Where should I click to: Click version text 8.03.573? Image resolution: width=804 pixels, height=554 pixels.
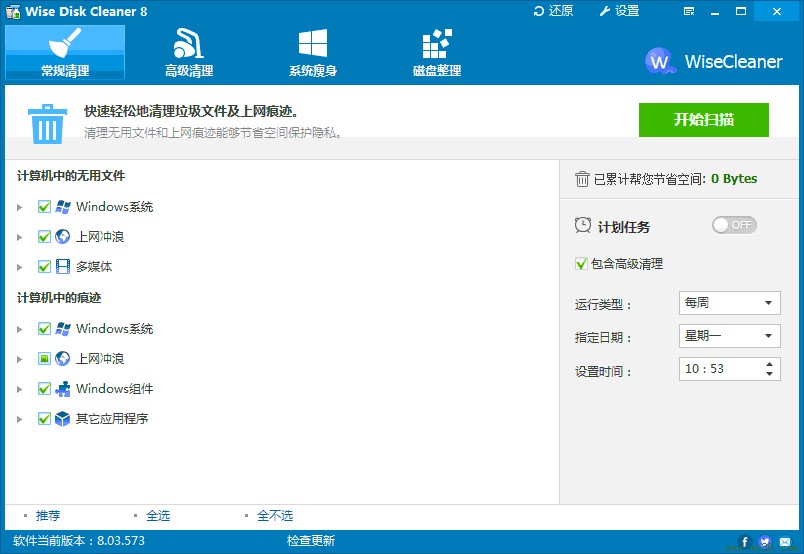tap(121, 541)
